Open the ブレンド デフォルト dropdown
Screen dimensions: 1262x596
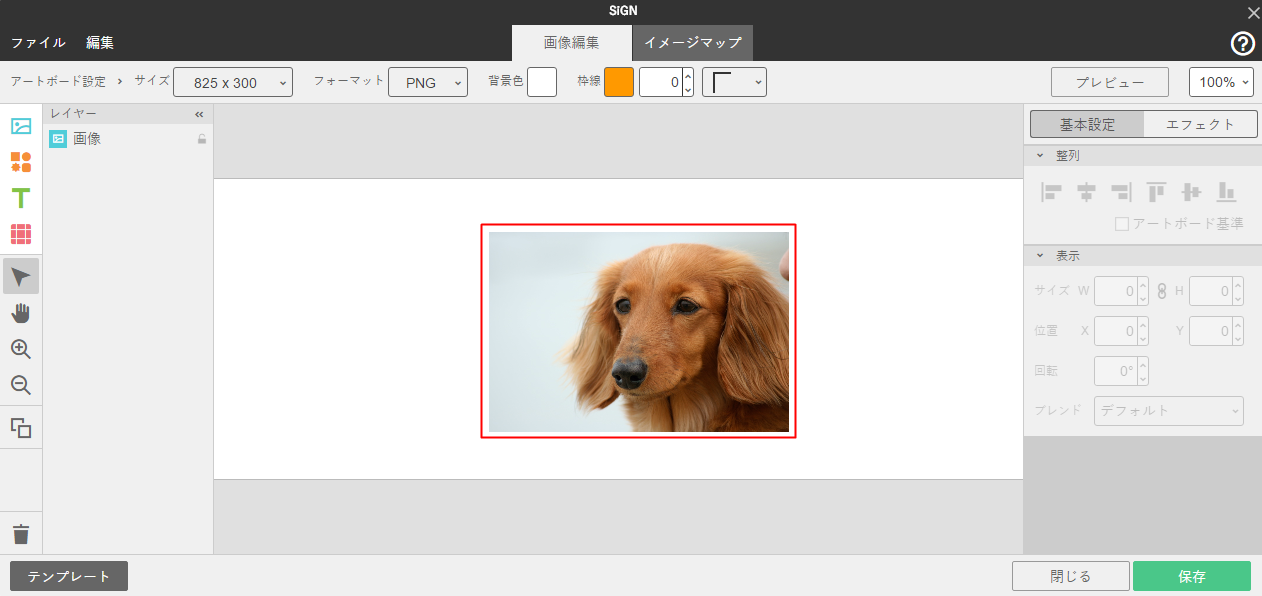[x=1169, y=411]
